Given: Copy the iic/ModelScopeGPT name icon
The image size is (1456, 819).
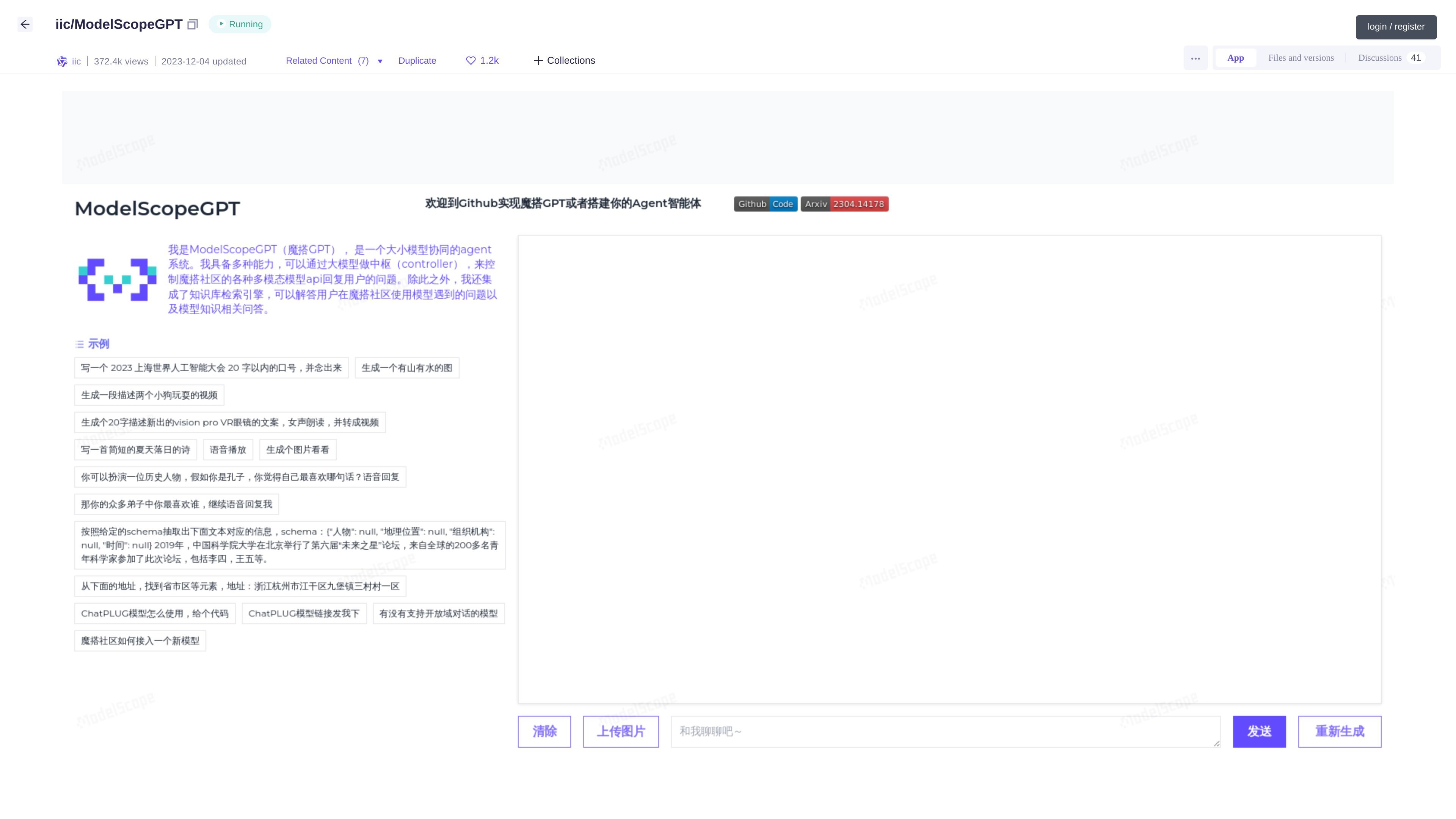Looking at the screenshot, I should pos(193,24).
